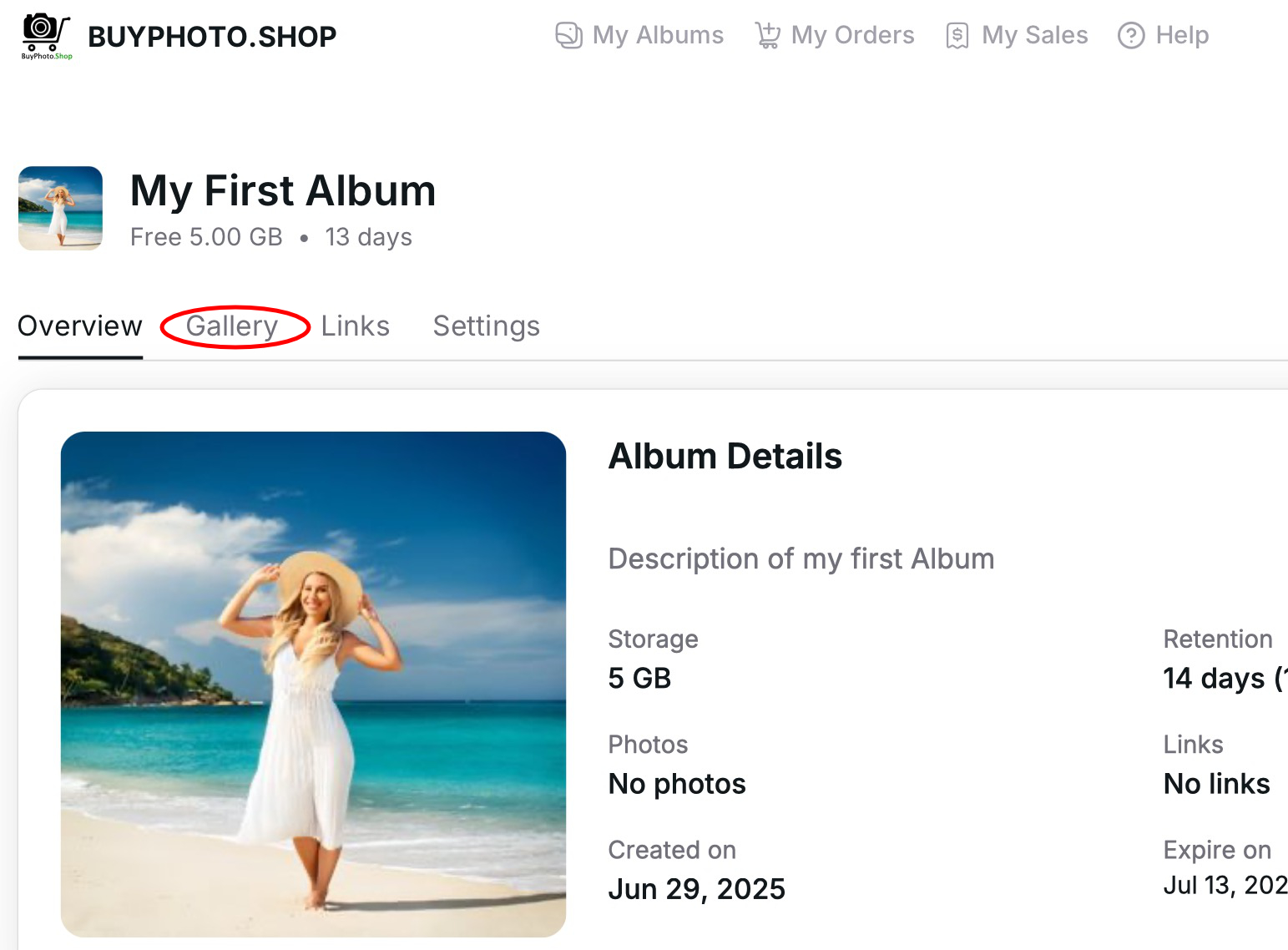Click the My Albums photo stack icon

(x=568, y=36)
